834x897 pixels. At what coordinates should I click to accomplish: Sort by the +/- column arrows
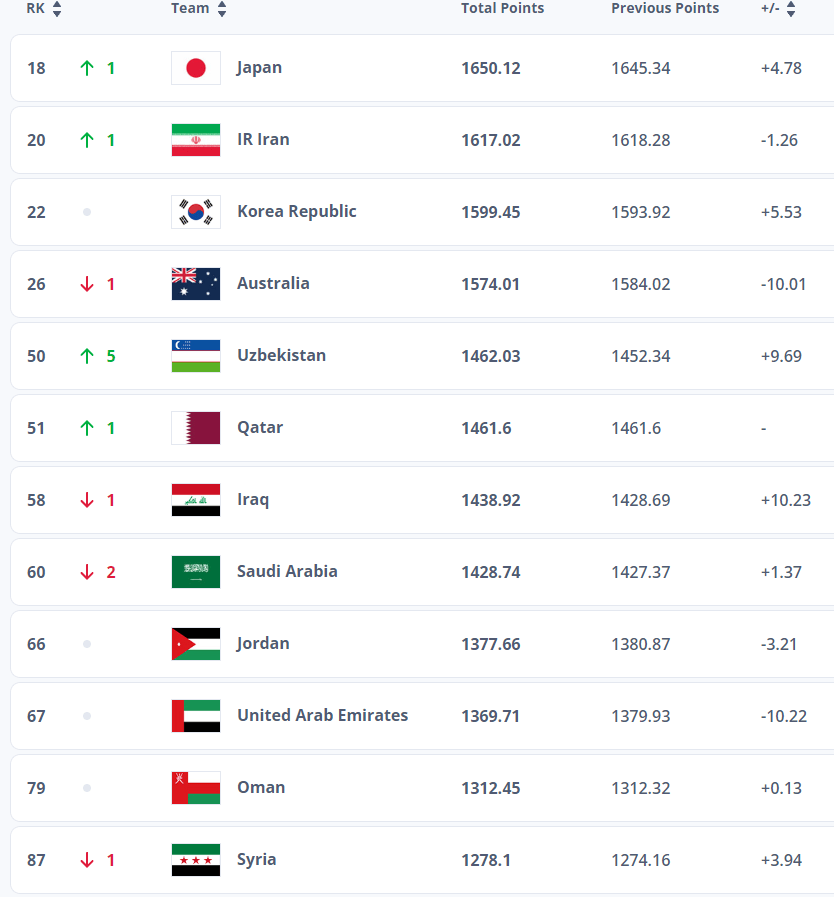[x=791, y=9]
